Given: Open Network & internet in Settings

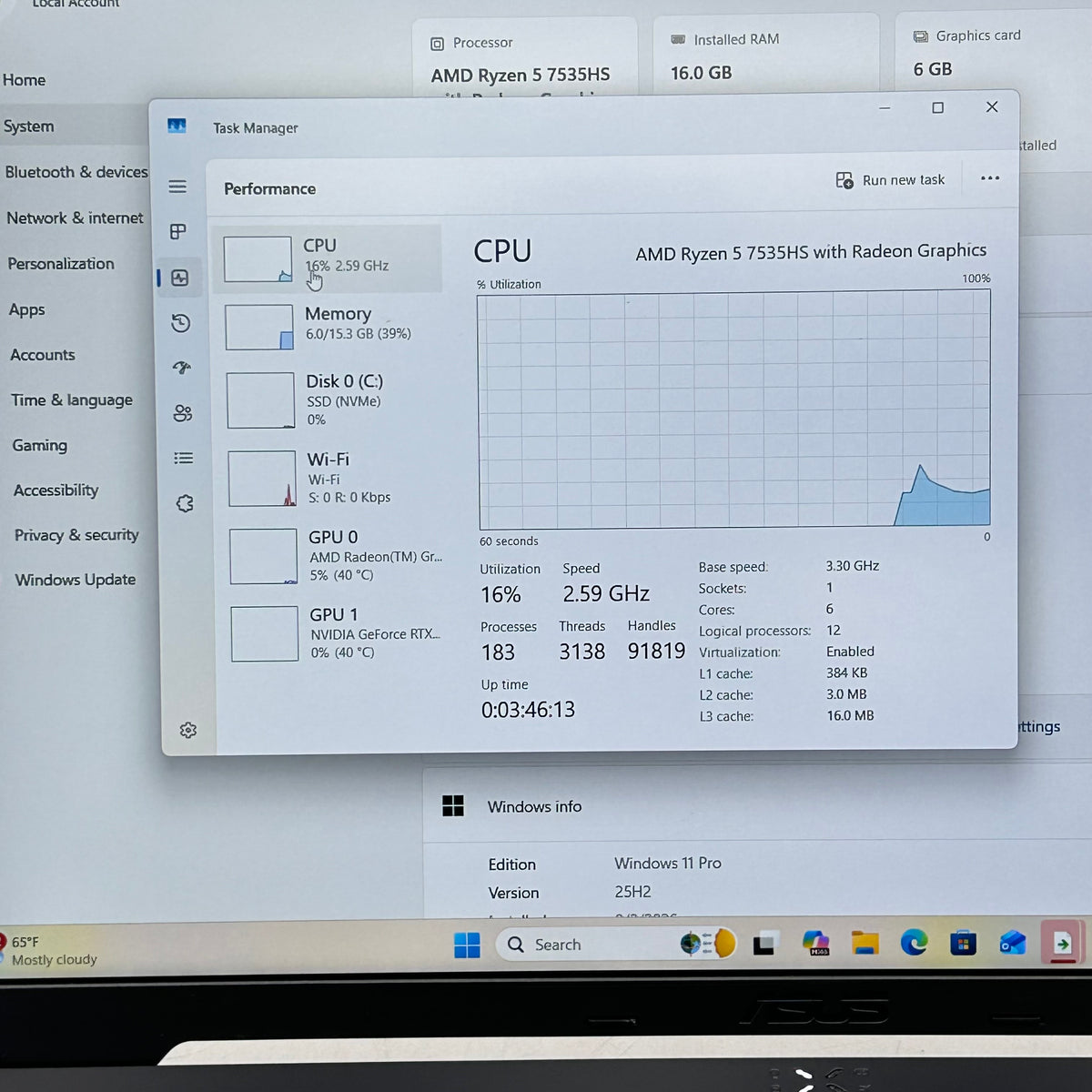Looking at the screenshot, I should pos(76,218).
